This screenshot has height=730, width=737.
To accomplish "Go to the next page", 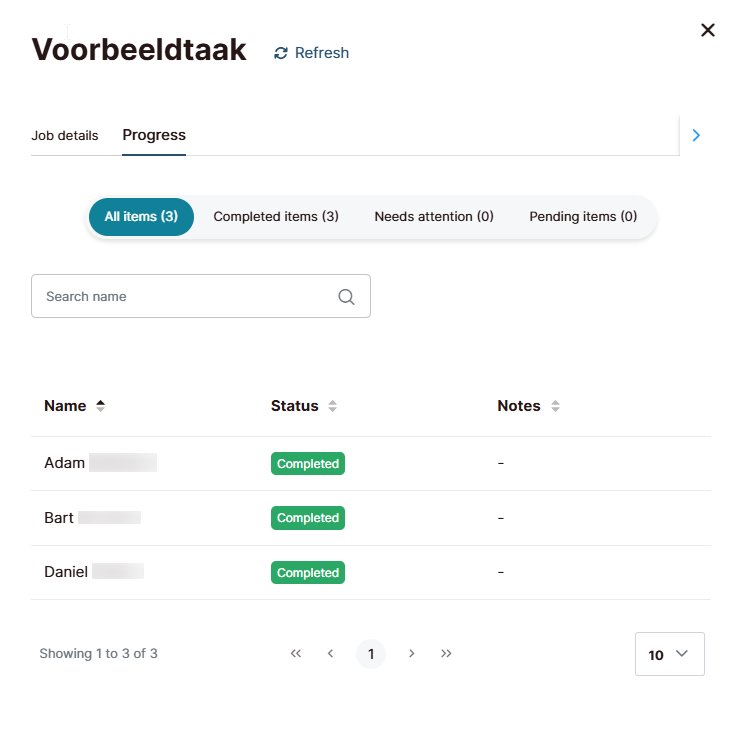I will click(411, 654).
